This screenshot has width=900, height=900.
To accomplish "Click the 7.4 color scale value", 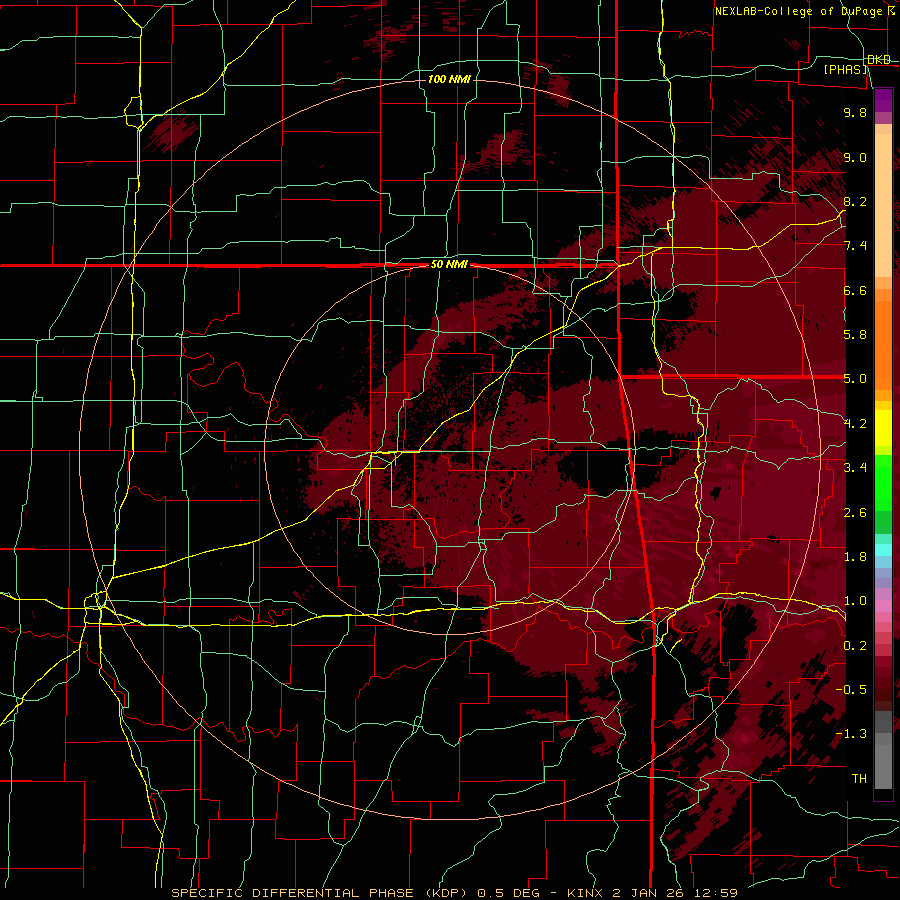I will click(855, 246).
